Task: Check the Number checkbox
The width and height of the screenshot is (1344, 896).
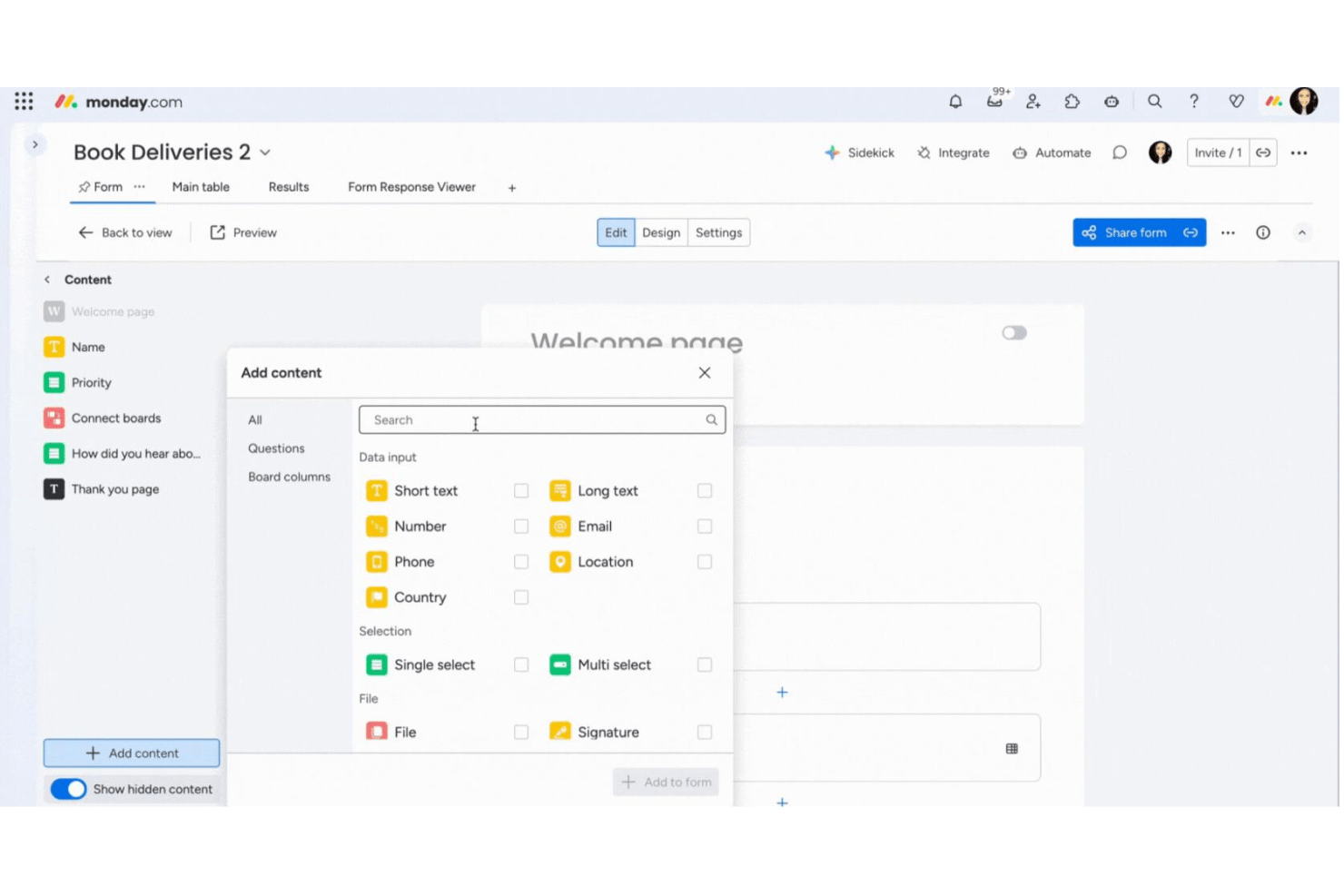Action: [x=521, y=527]
